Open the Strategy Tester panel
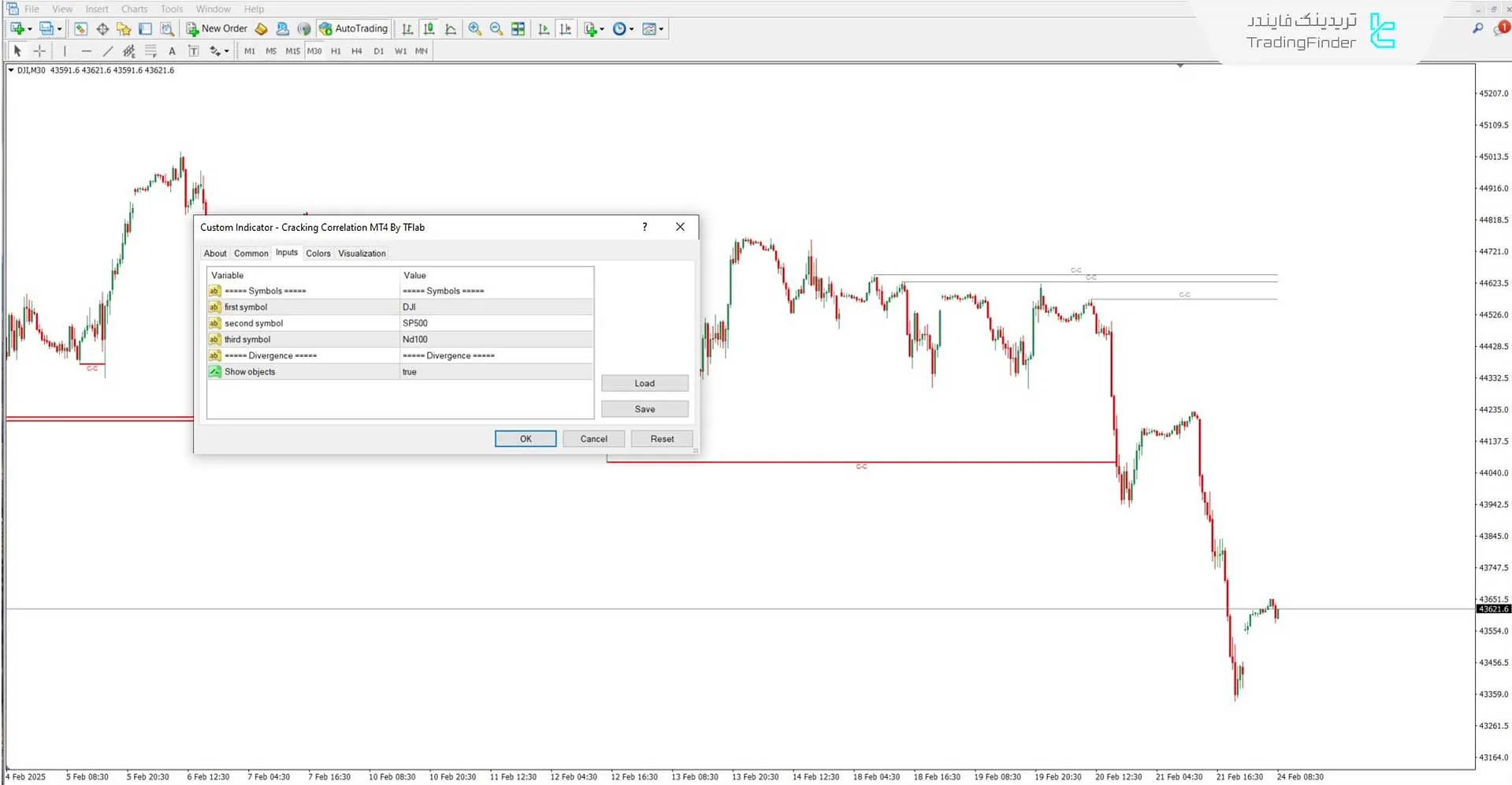This screenshot has height=785, width=1512. click(x=166, y=29)
